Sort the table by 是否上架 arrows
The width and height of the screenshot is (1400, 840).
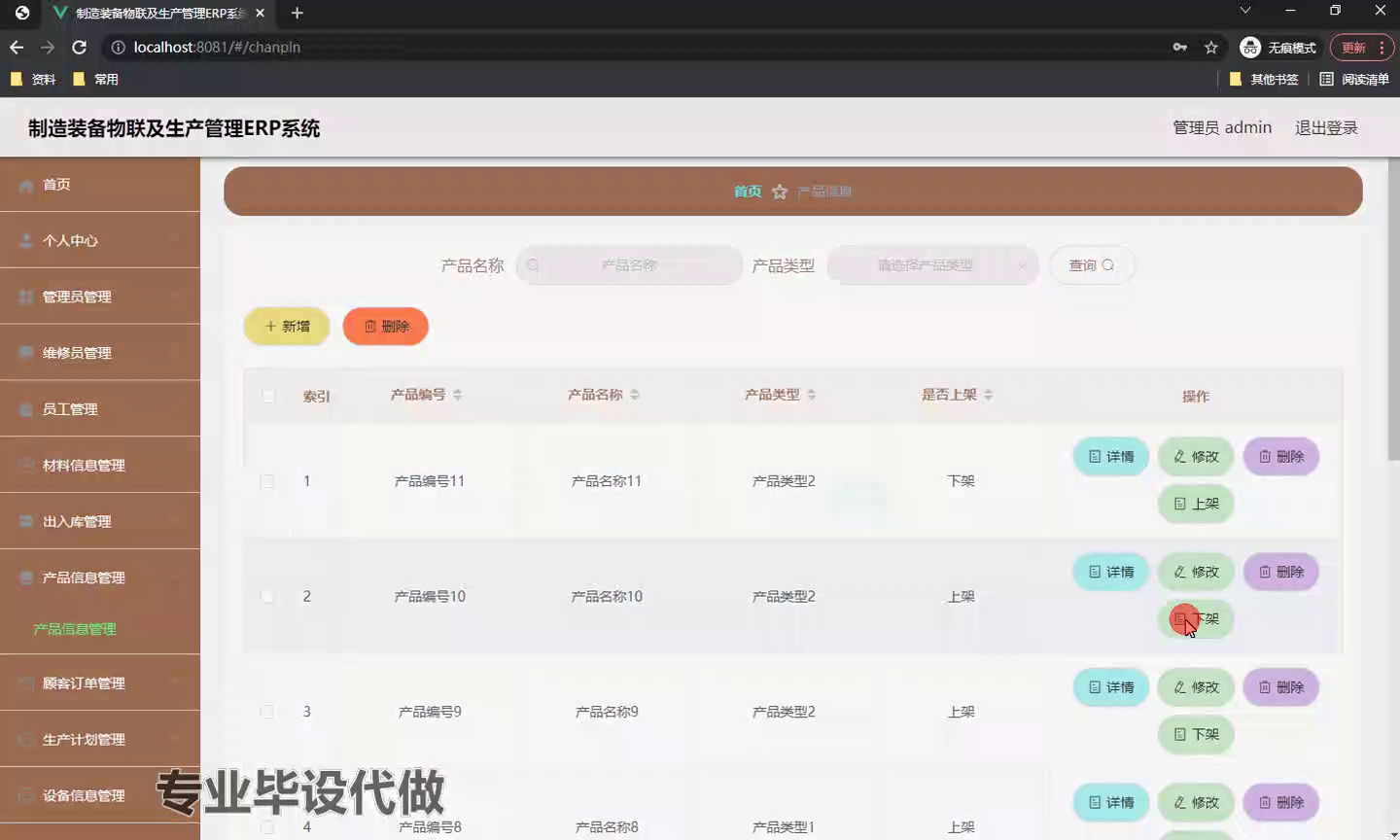988,395
